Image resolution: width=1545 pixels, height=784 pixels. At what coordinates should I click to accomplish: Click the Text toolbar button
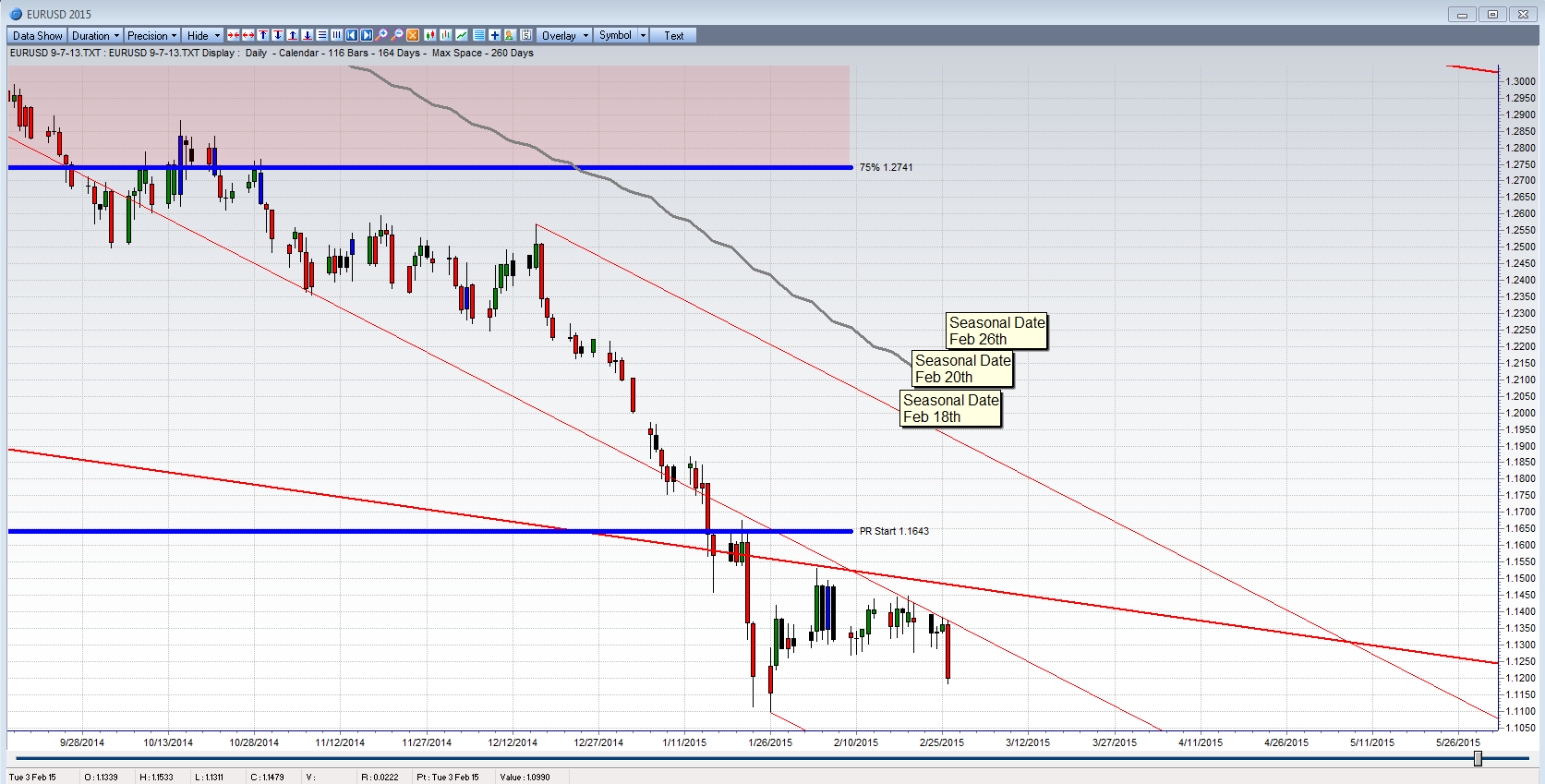[x=673, y=35]
